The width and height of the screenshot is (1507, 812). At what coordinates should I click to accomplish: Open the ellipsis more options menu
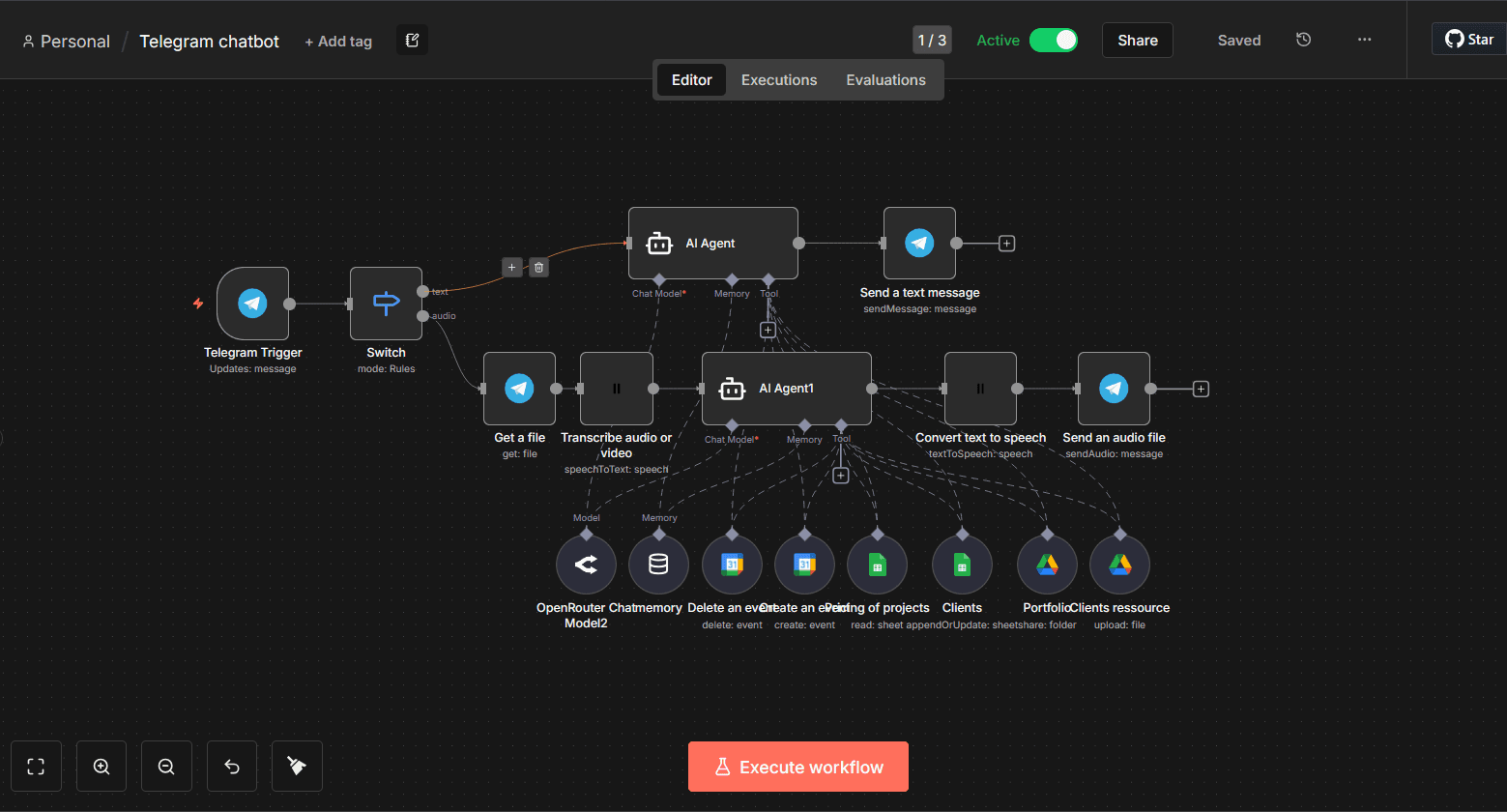coord(1364,40)
